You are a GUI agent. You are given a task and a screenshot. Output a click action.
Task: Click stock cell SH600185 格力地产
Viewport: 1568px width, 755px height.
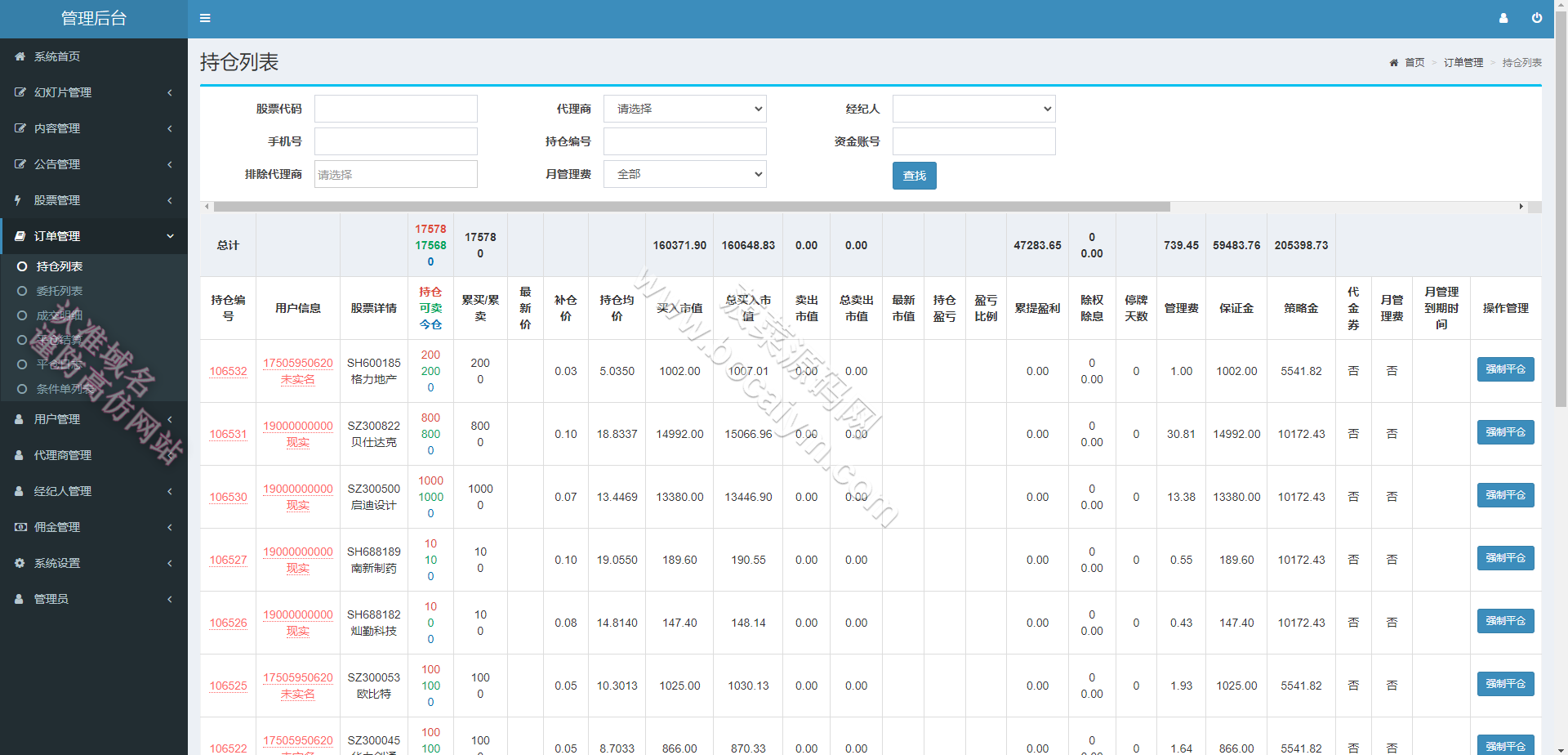[374, 371]
